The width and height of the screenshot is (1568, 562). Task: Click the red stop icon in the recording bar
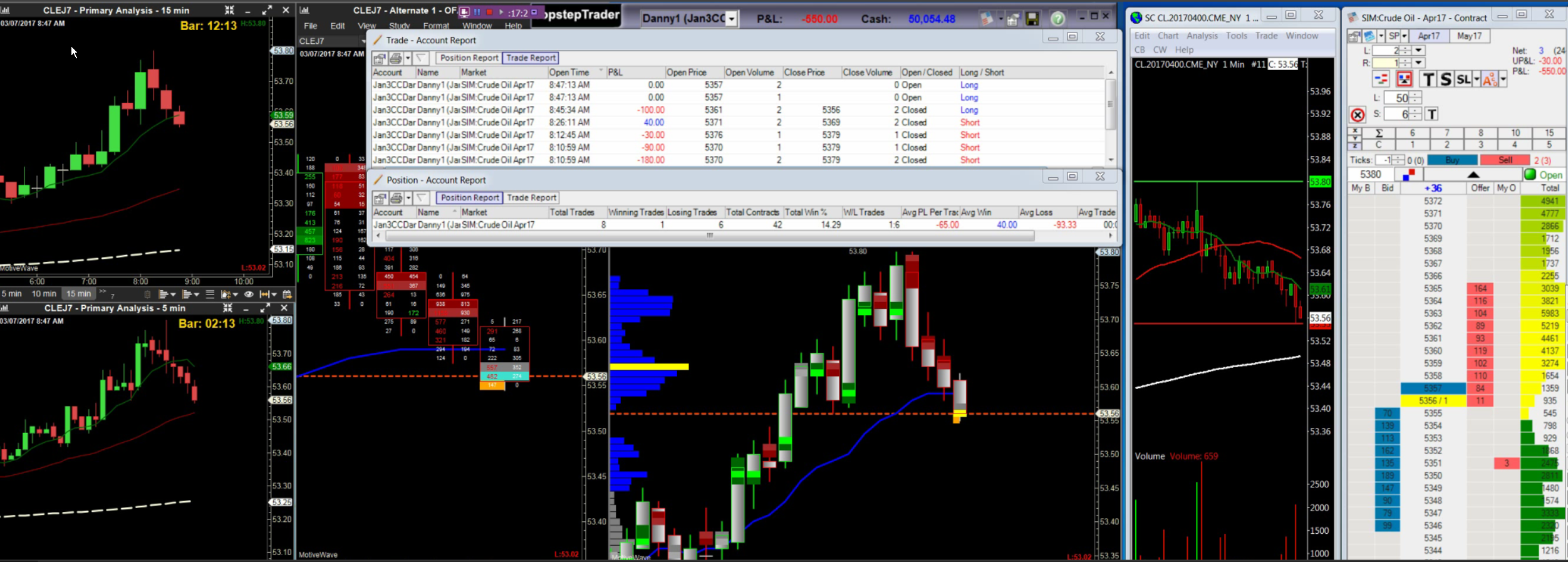489,12
